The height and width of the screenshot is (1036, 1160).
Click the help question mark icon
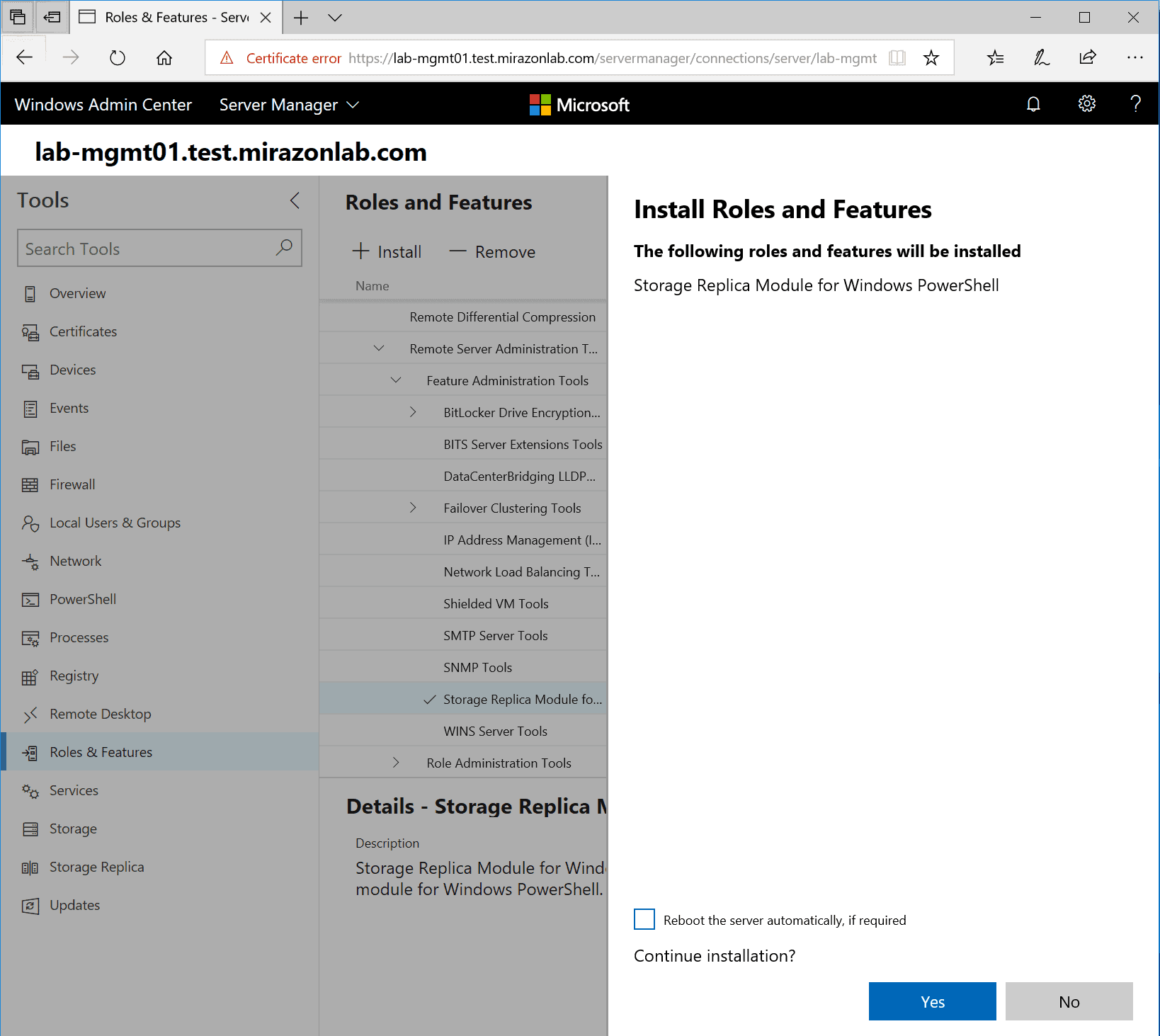[x=1135, y=105]
